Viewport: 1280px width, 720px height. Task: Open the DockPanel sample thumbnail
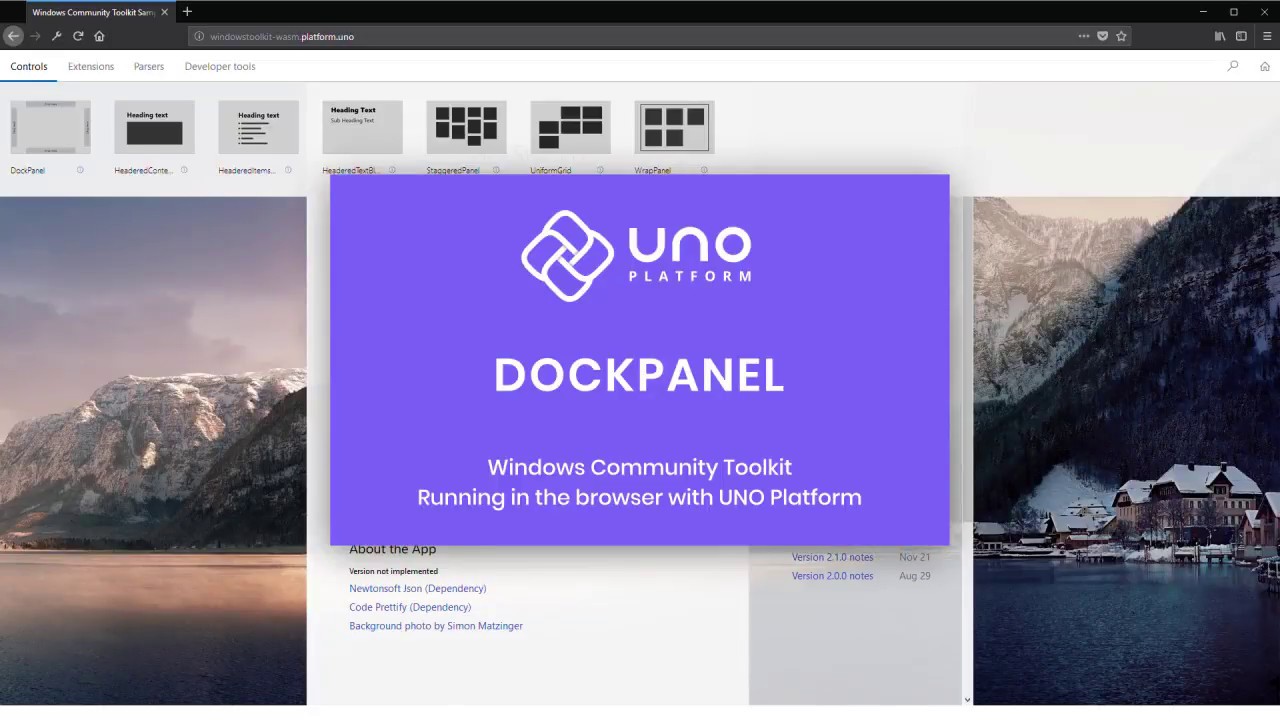pyautogui.click(x=50, y=127)
